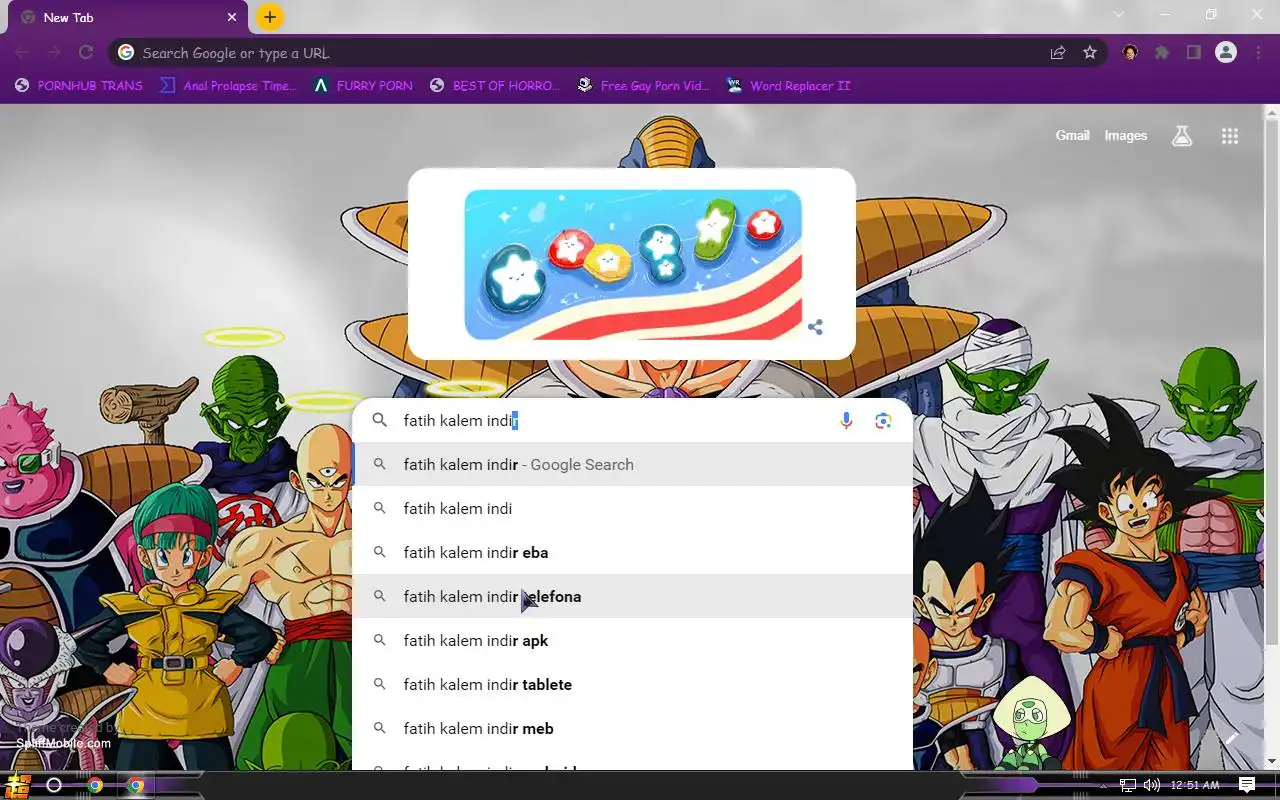Image resolution: width=1280 pixels, height=800 pixels.
Task: Start voice search with microphone
Action: (x=846, y=421)
